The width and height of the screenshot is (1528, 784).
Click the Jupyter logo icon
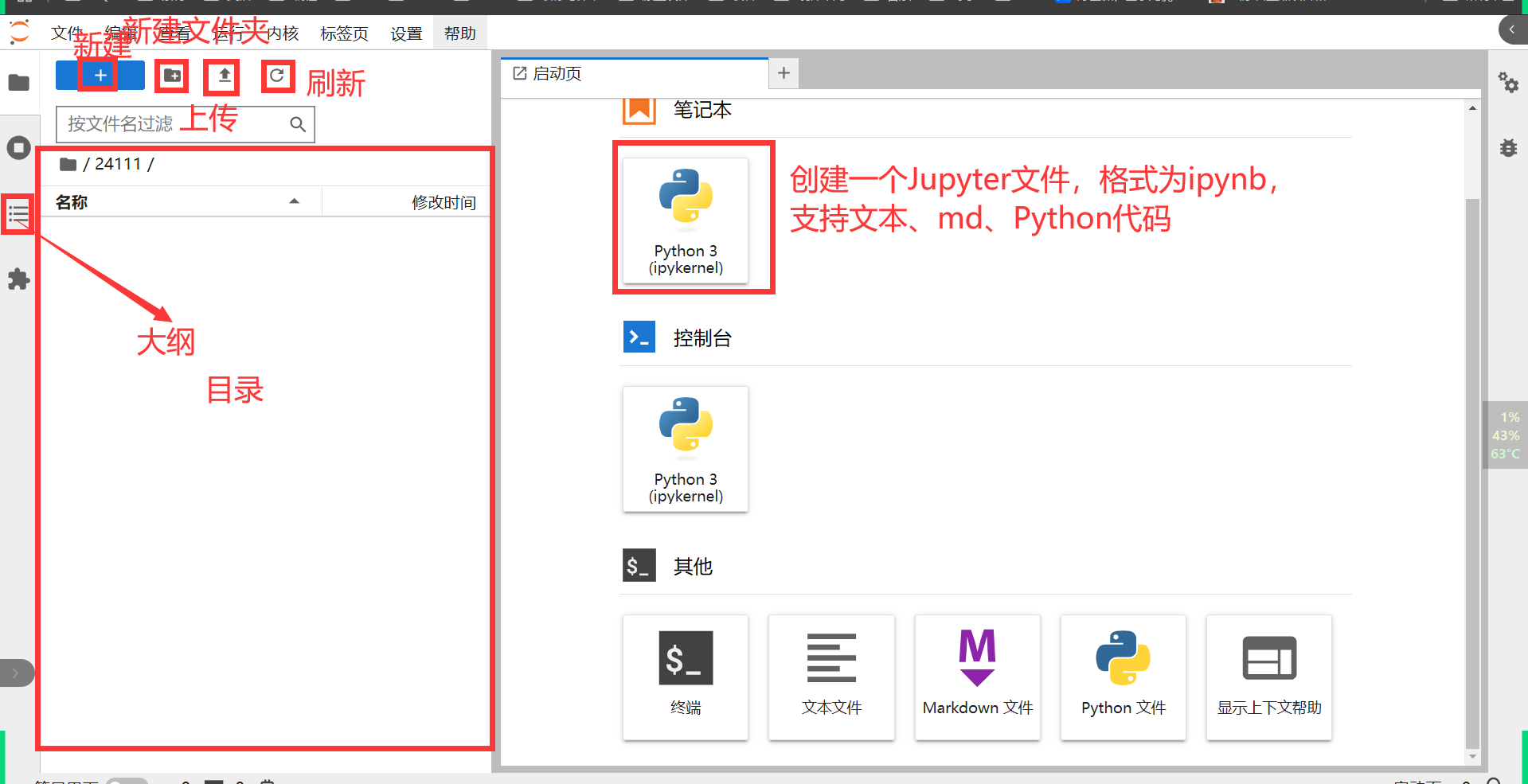pyautogui.click(x=19, y=33)
